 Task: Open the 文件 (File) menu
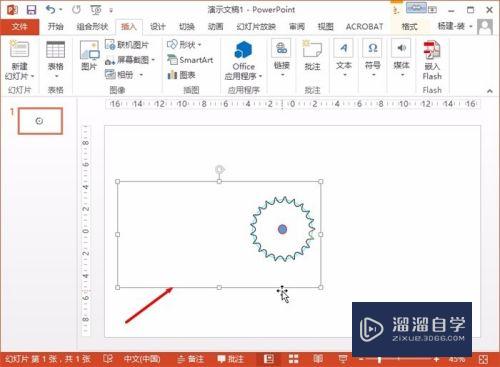tap(19, 27)
